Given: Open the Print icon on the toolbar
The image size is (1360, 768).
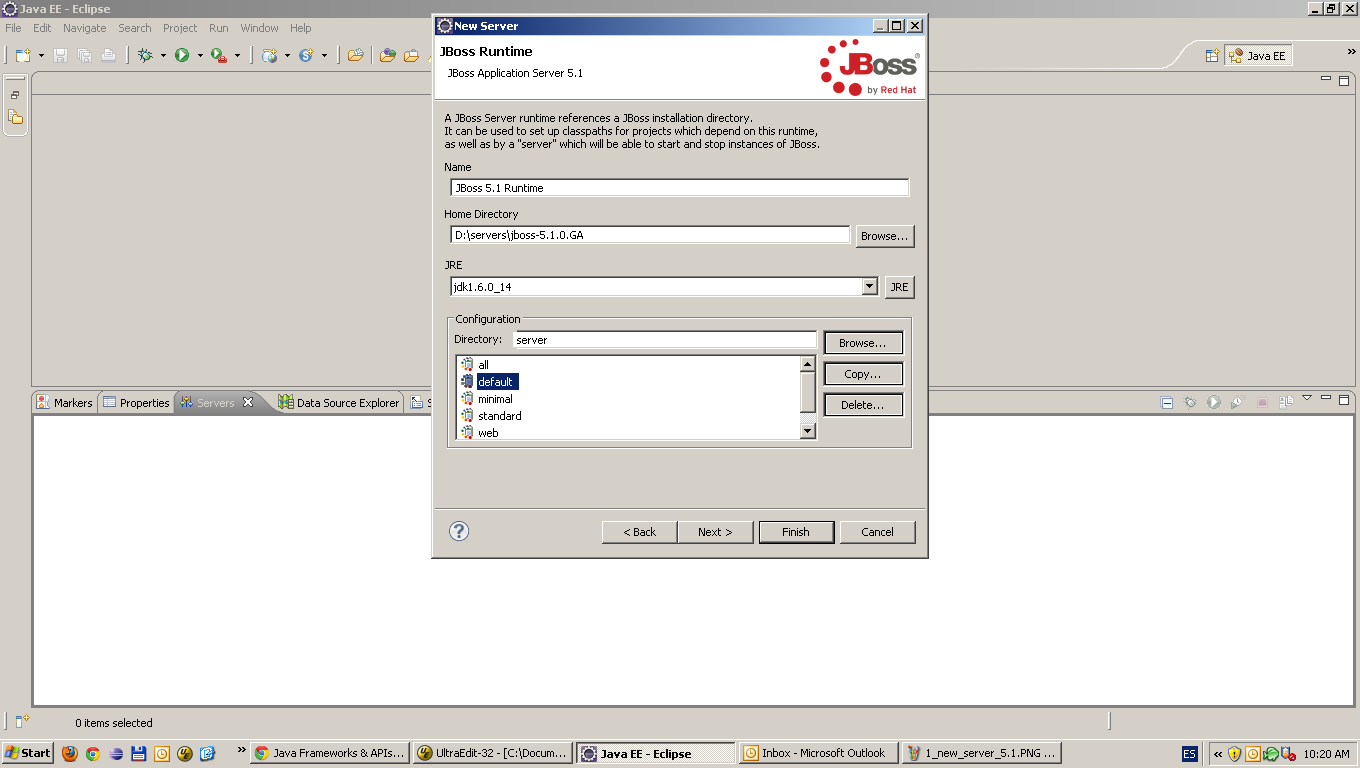Looking at the screenshot, I should tap(108, 56).
